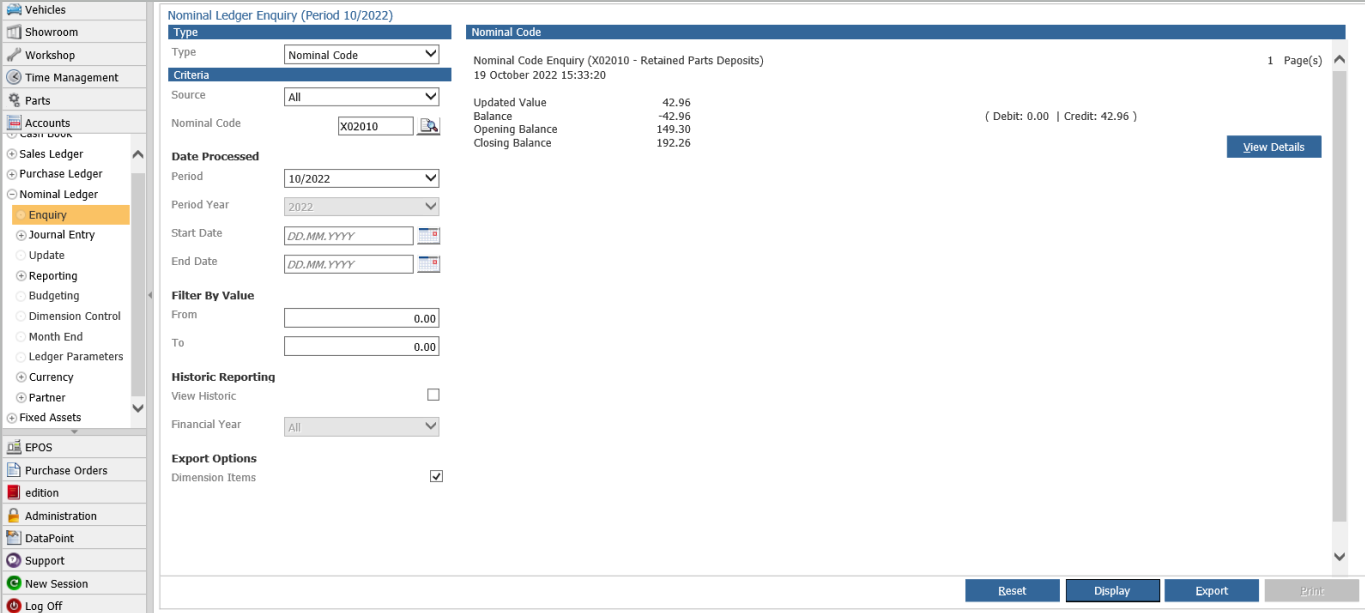This screenshot has height=613, width=1365.
Task: Open the Period dropdown showing 10/2022
Action: (362, 178)
